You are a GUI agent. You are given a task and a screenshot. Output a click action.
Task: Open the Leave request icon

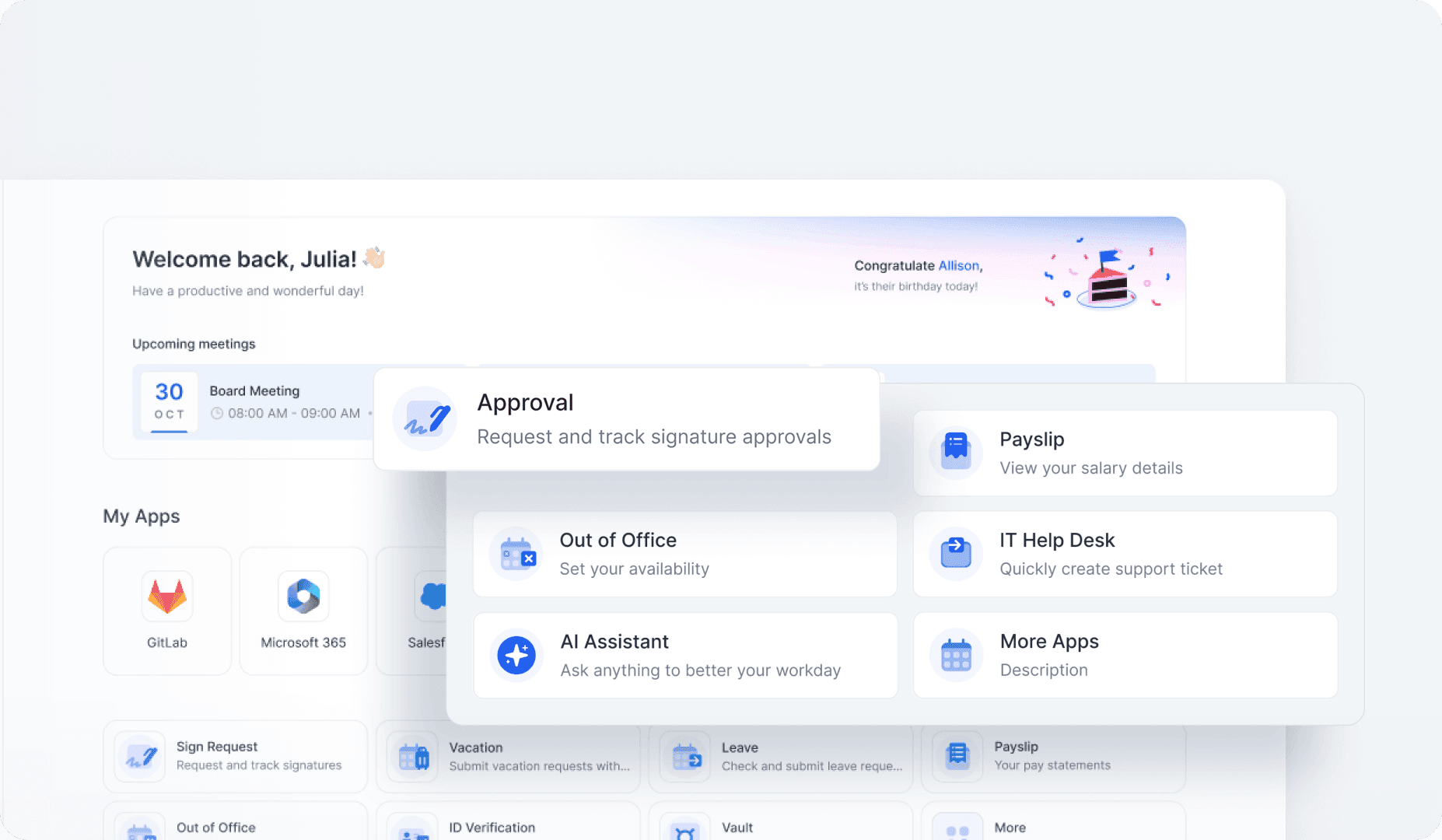point(686,755)
